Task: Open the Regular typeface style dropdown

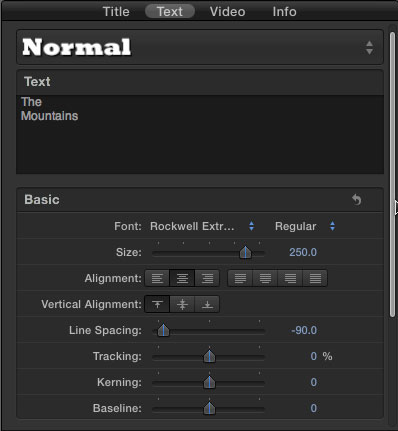Action: (x=305, y=226)
